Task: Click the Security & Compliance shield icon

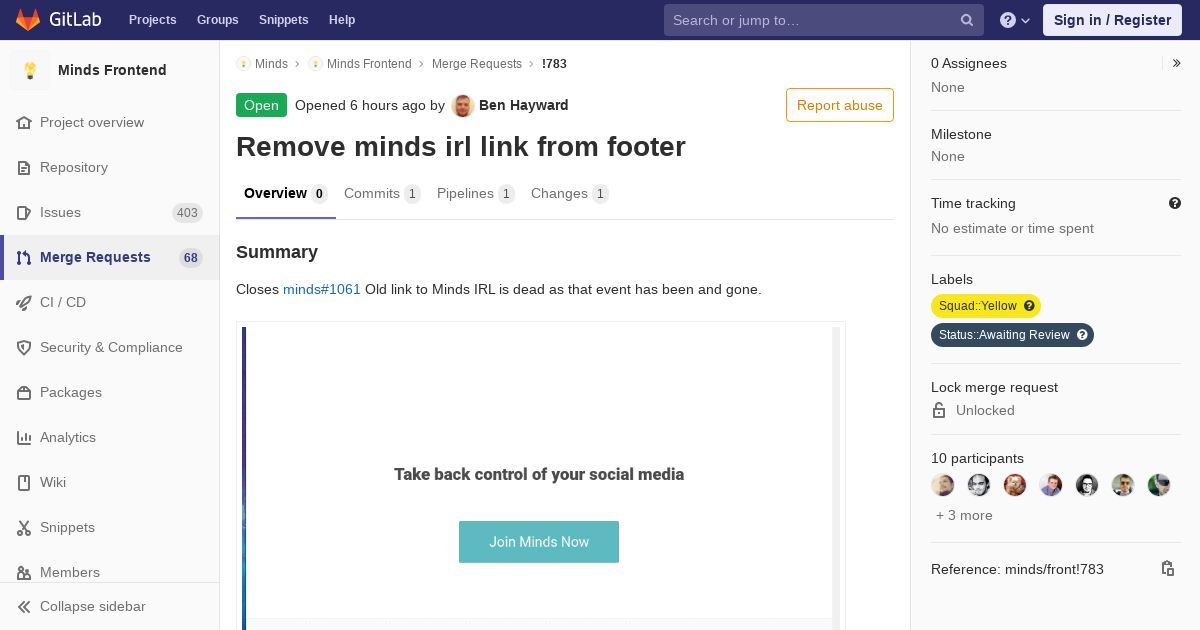Action: [24, 348]
